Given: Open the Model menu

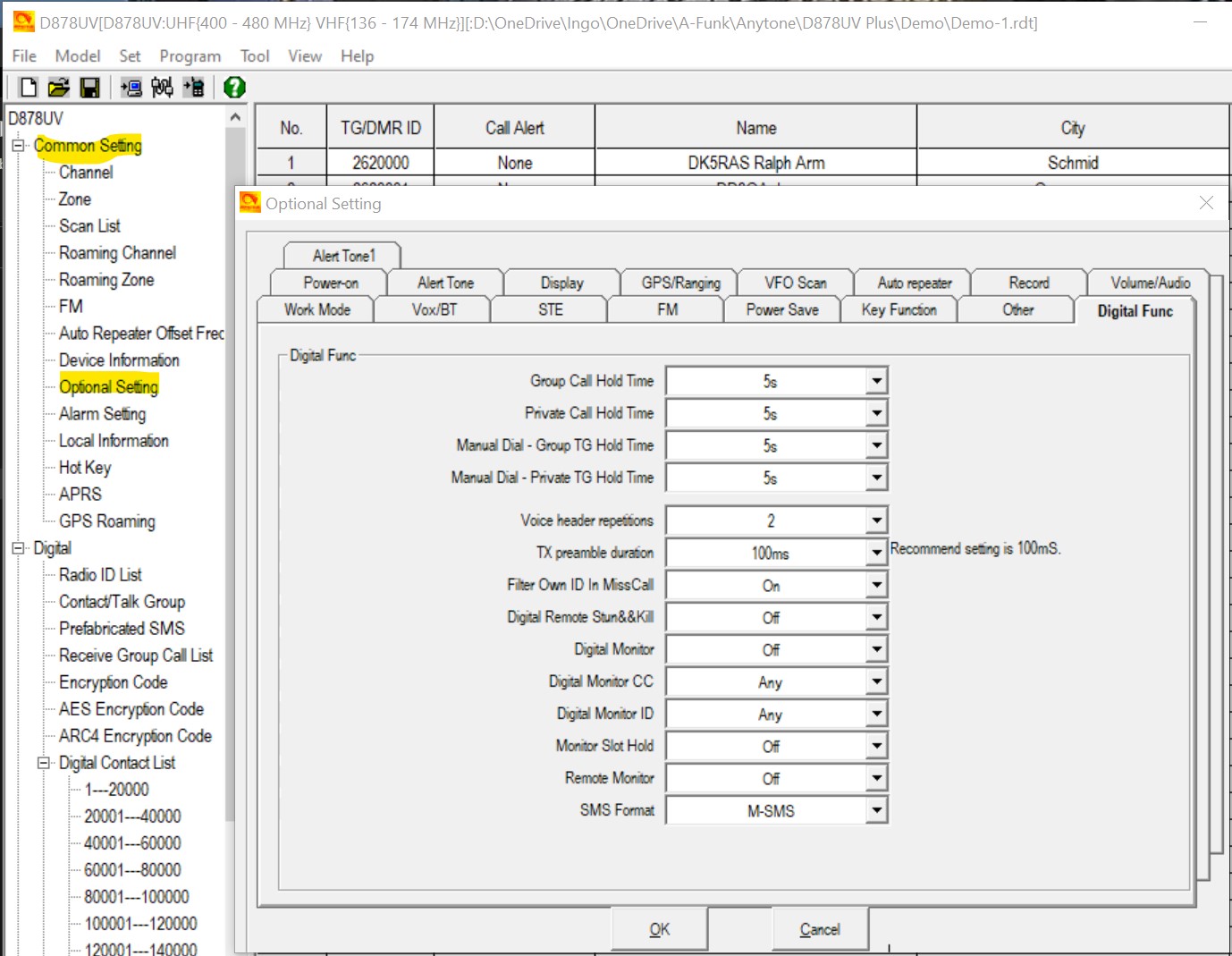Looking at the screenshot, I should tap(78, 55).
